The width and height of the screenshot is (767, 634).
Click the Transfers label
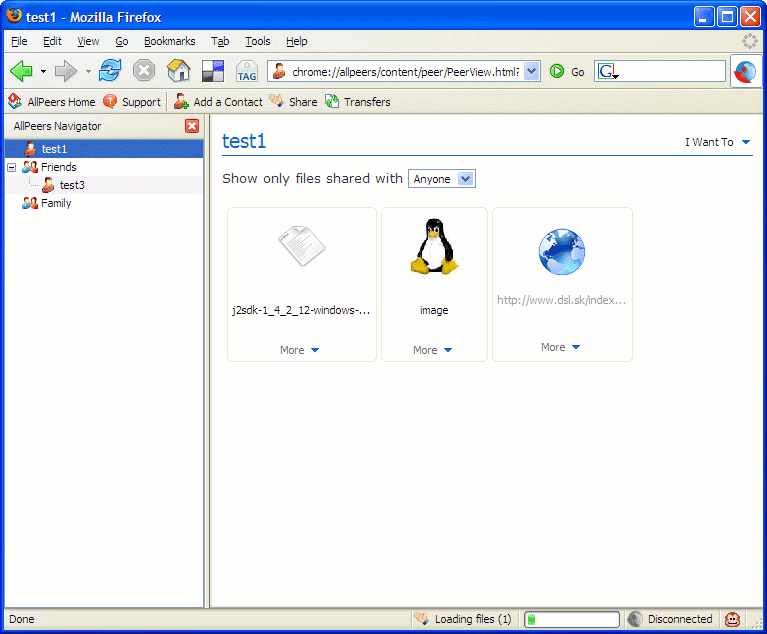click(367, 102)
